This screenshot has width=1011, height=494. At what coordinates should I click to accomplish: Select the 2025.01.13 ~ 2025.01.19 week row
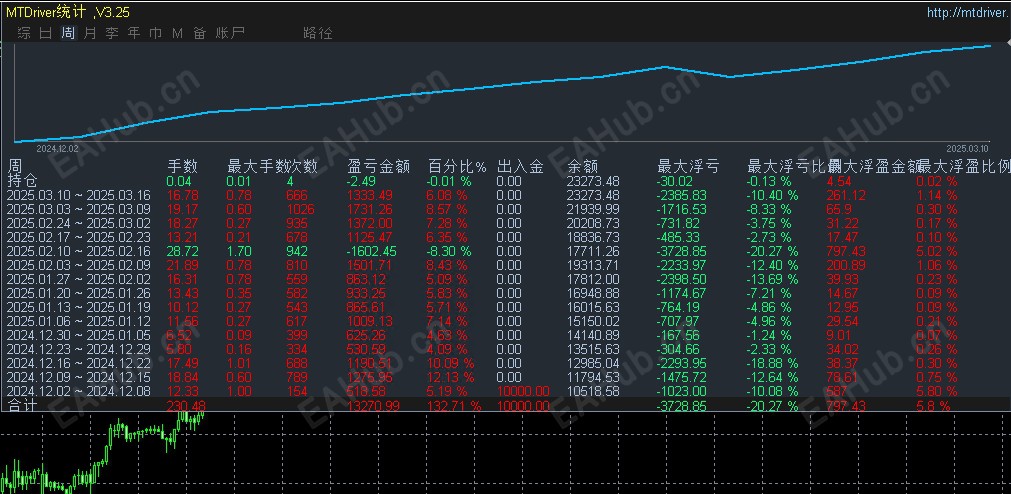click(506, 307)
